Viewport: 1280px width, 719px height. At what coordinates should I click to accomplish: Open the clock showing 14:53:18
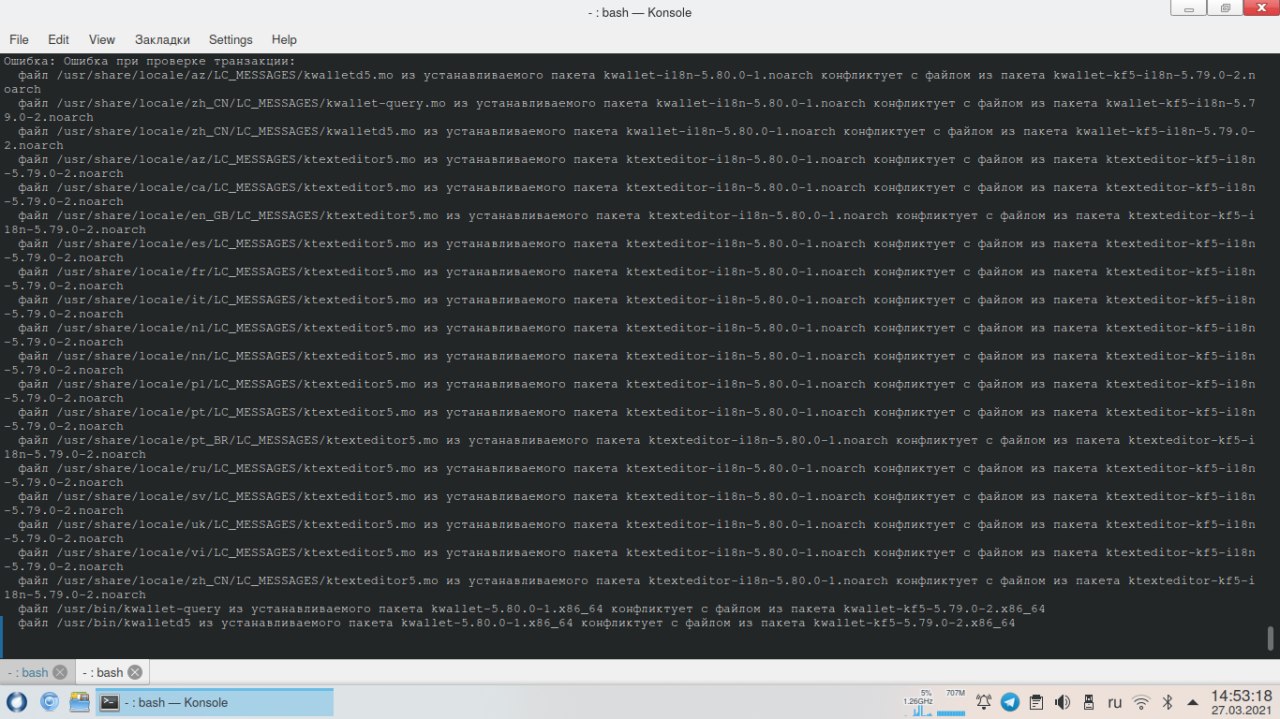(x=1242, y=702)
